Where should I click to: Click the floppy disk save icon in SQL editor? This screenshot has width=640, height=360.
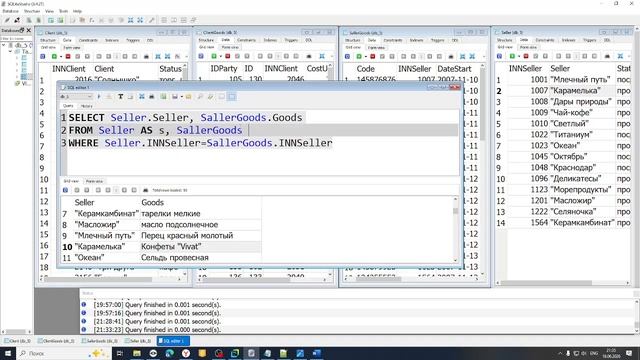coord(175,97)
